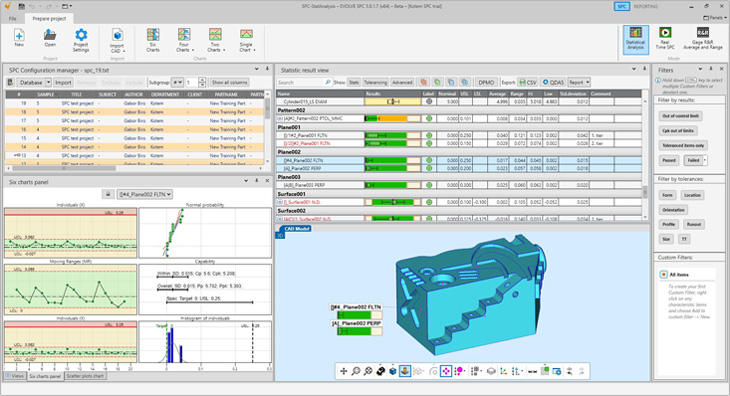Open the Database dropdown arrow

(x=48, y=82)
